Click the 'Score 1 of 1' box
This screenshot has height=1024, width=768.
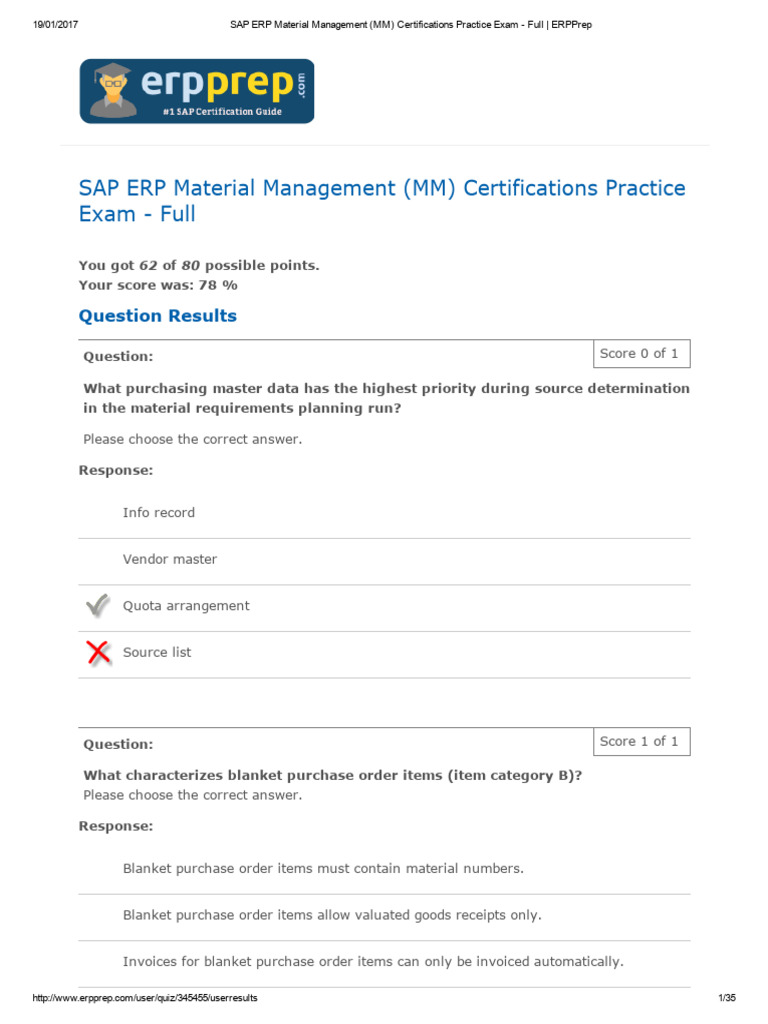click(639, 742)
